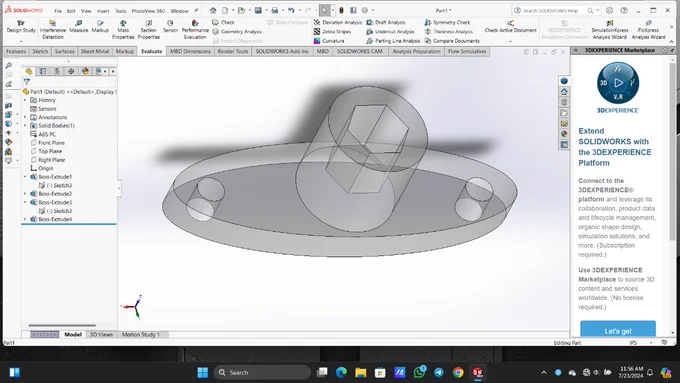Open the Windows Start menu
The width and height of the screenshot is (680, 383).
point(203,372)
